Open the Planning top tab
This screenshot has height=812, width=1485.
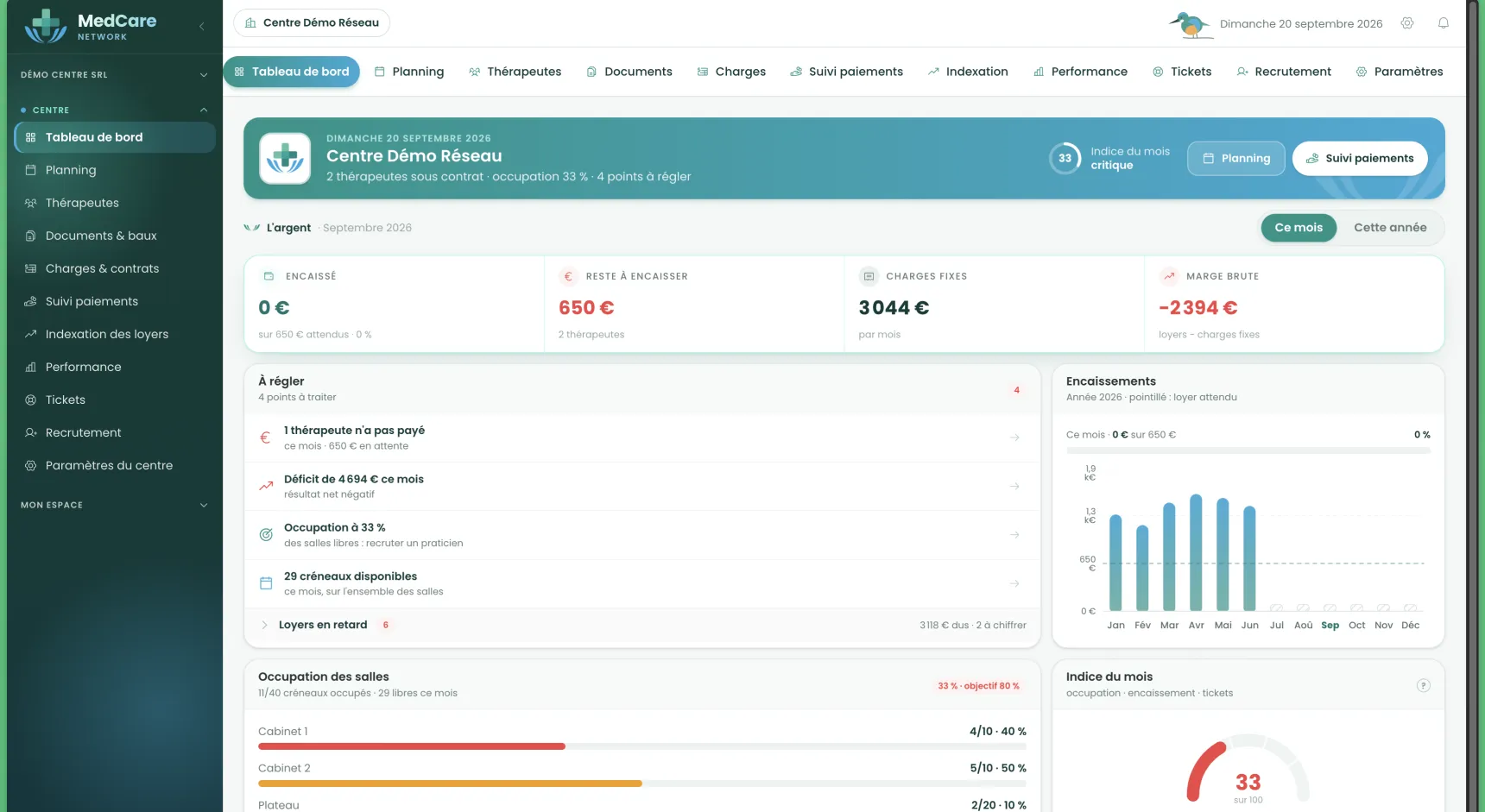click(x=409, y=72)
